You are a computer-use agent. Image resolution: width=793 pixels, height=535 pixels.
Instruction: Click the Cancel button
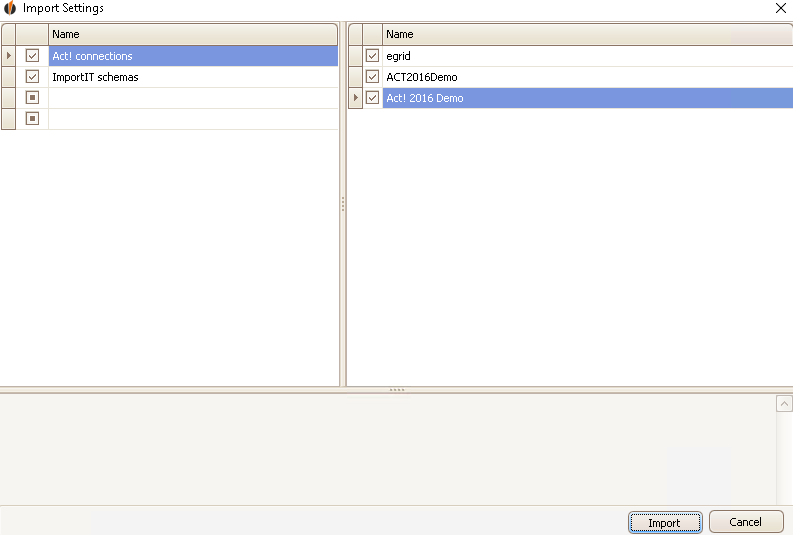pos(746,522)
